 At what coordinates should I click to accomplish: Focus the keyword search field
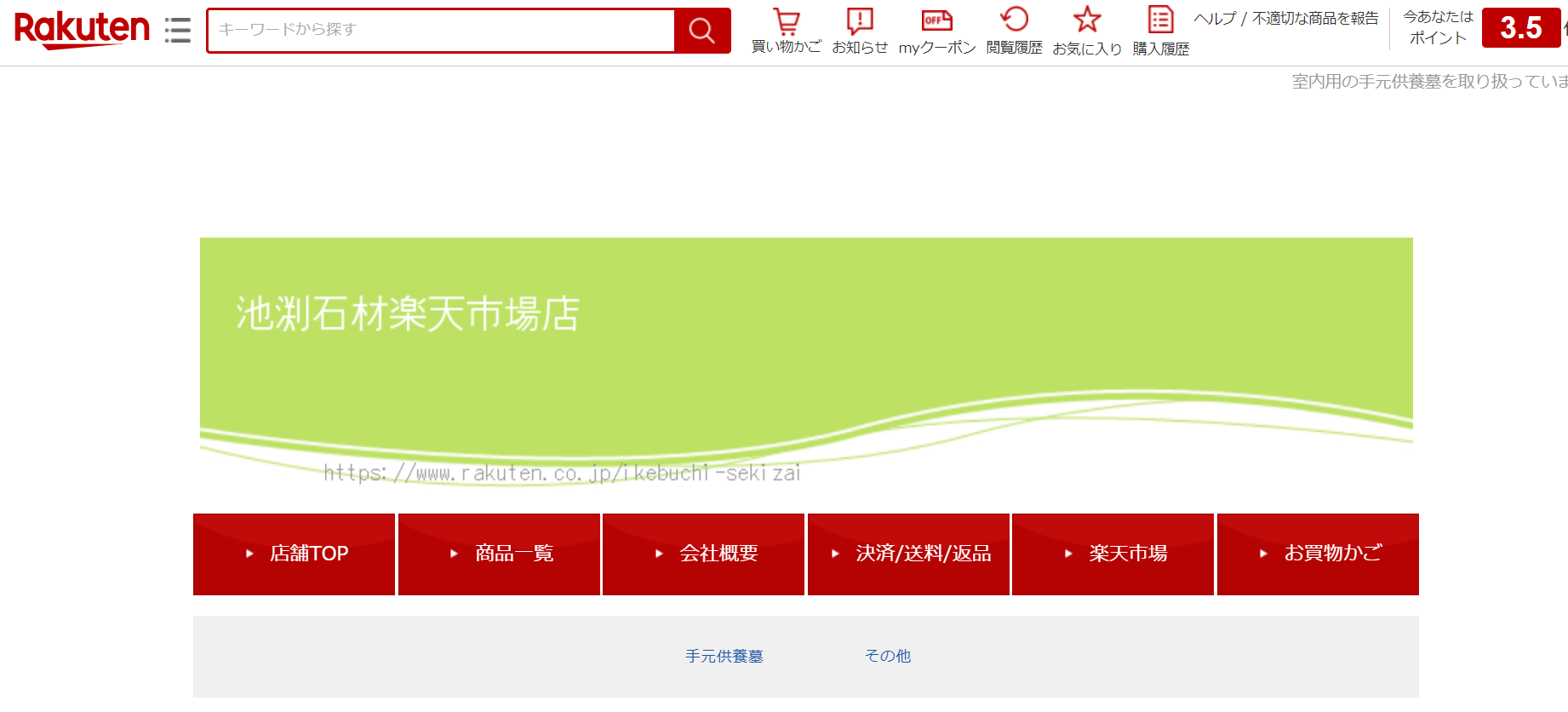click(441, 30)
